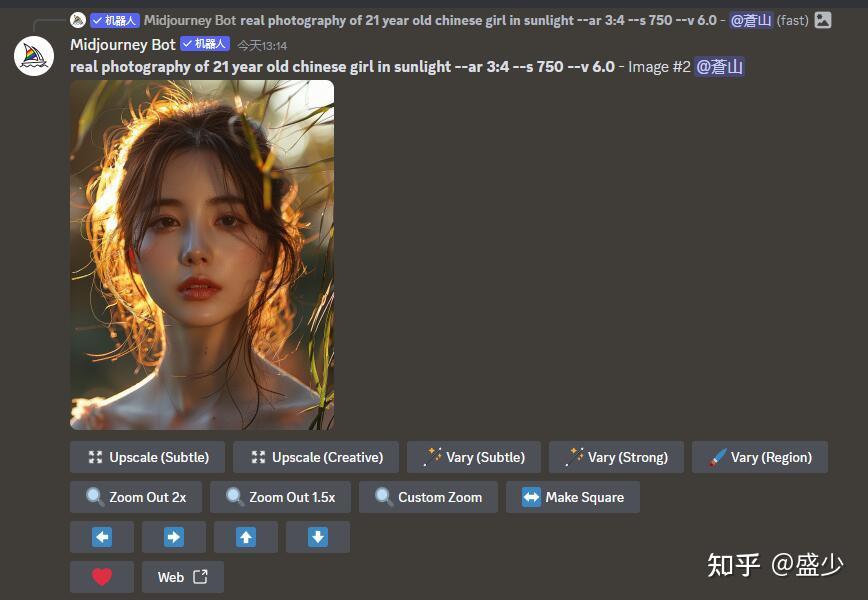Pan the image upward with the up arrow
Image resolution: width=868 pixels, height=600 pixels.
245,537
